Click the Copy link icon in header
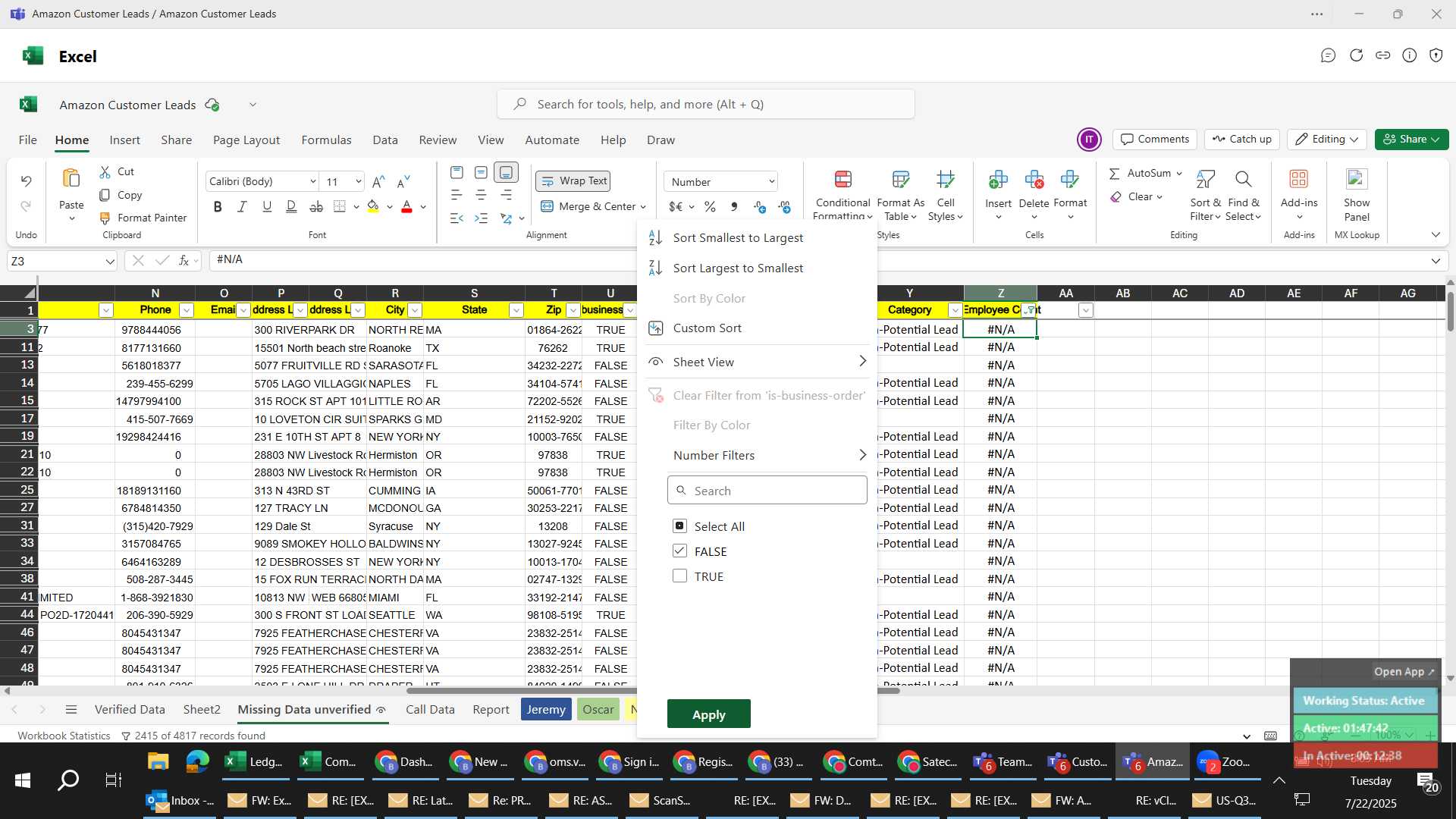This screenshot has height=819, width=1456. click(1383, 55)
